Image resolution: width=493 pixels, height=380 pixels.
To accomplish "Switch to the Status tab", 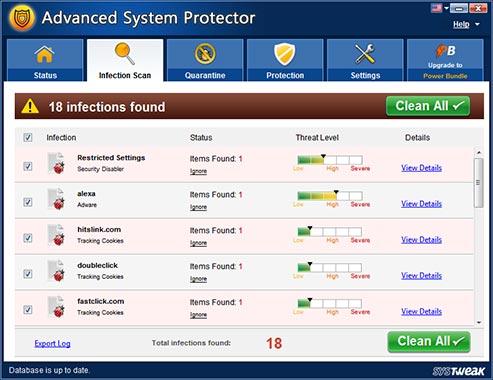I will [45, 60].
